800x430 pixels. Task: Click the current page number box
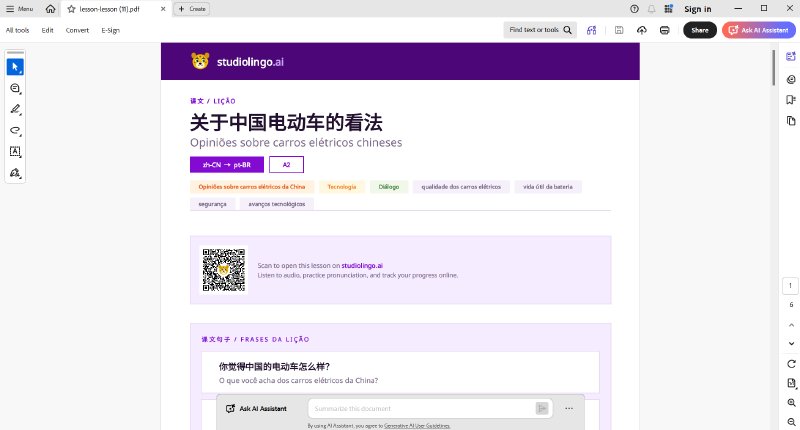[x=790, y=286]
